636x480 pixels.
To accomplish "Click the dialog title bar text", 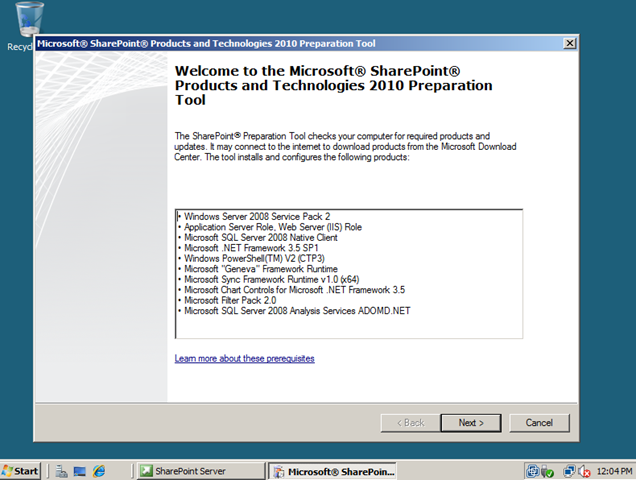I will pyautogui.click(x=206, y=43).
